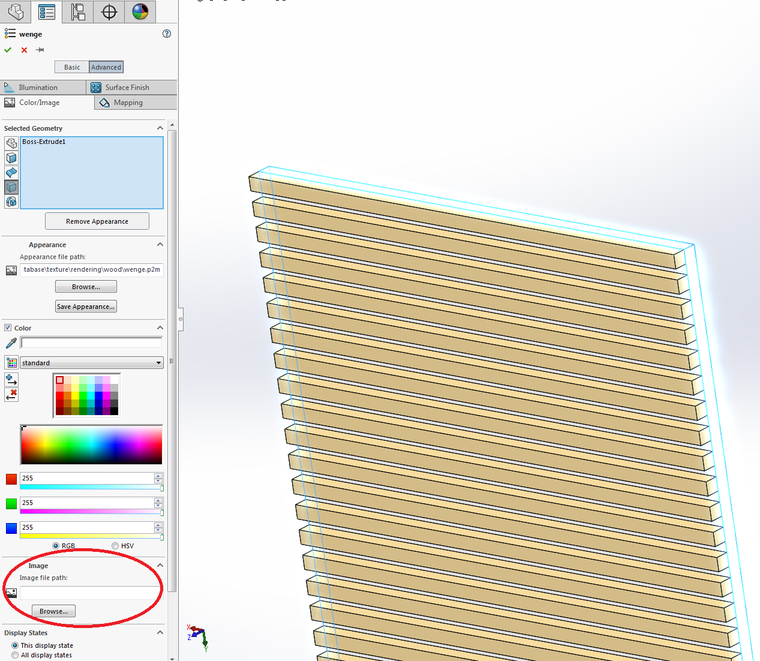Click the green OK checkmark
Viewport: 760px width, 661px height.
[8, 49]
